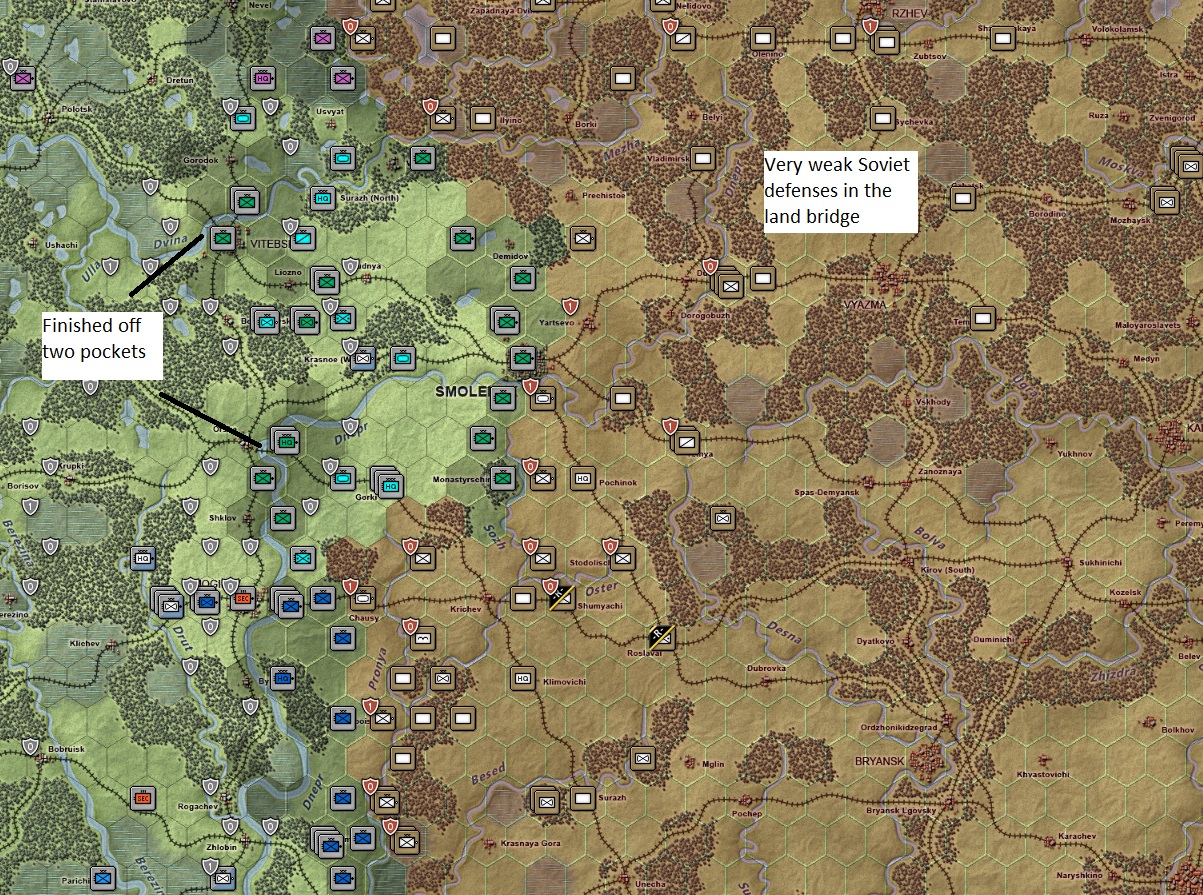Click the VYAZMA city label

[865, 303]
